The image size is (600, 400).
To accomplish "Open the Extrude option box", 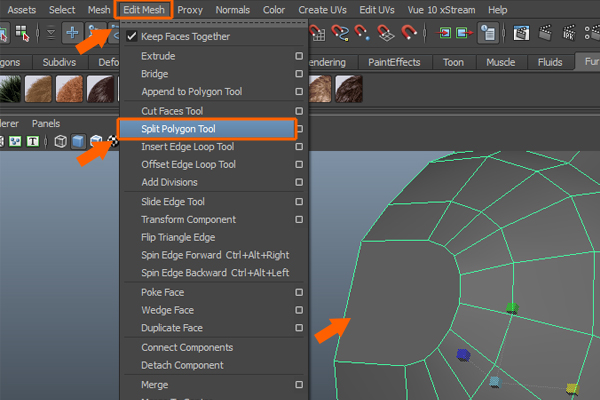I will (298, 56).
